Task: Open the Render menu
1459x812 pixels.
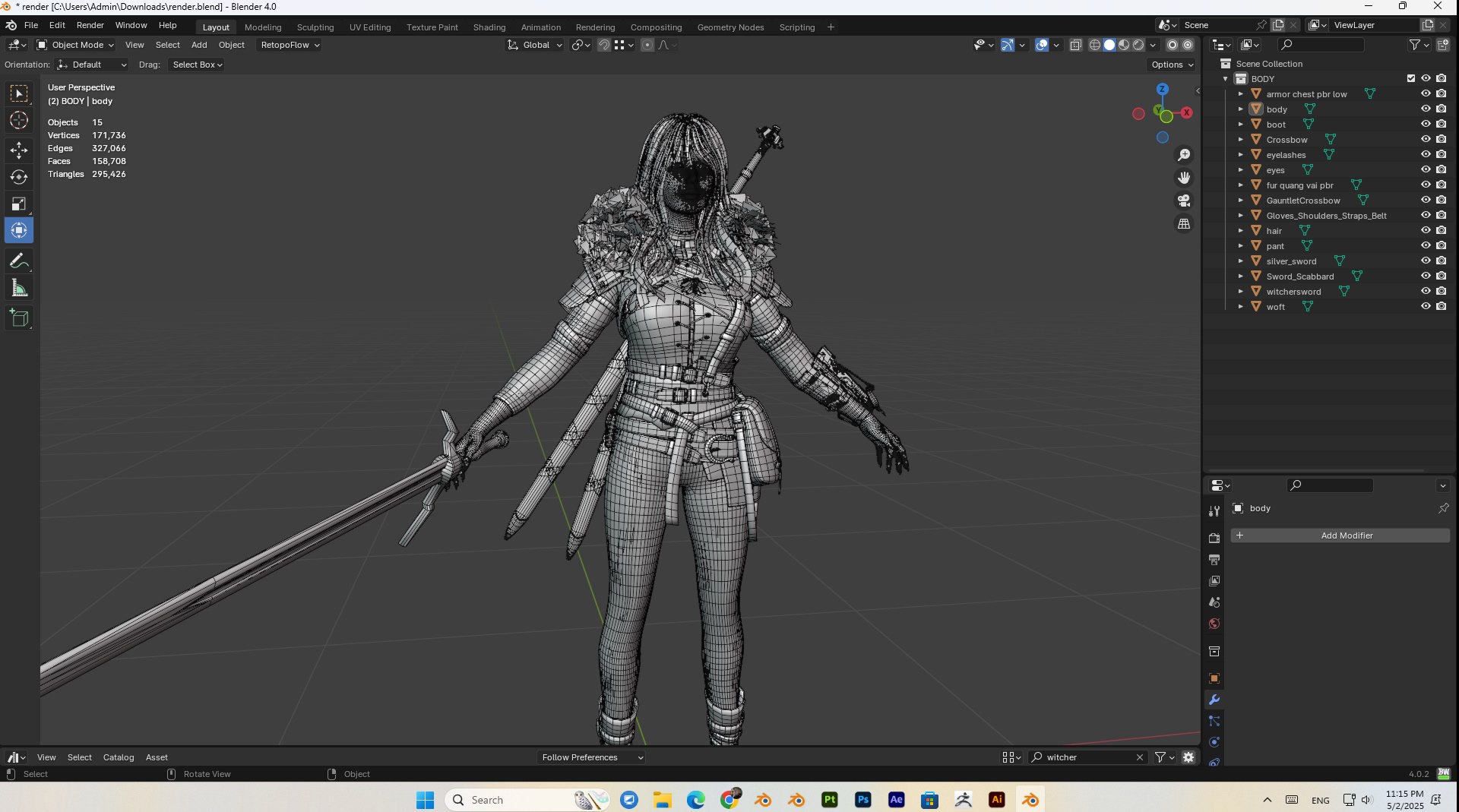Action: [90, 25]
